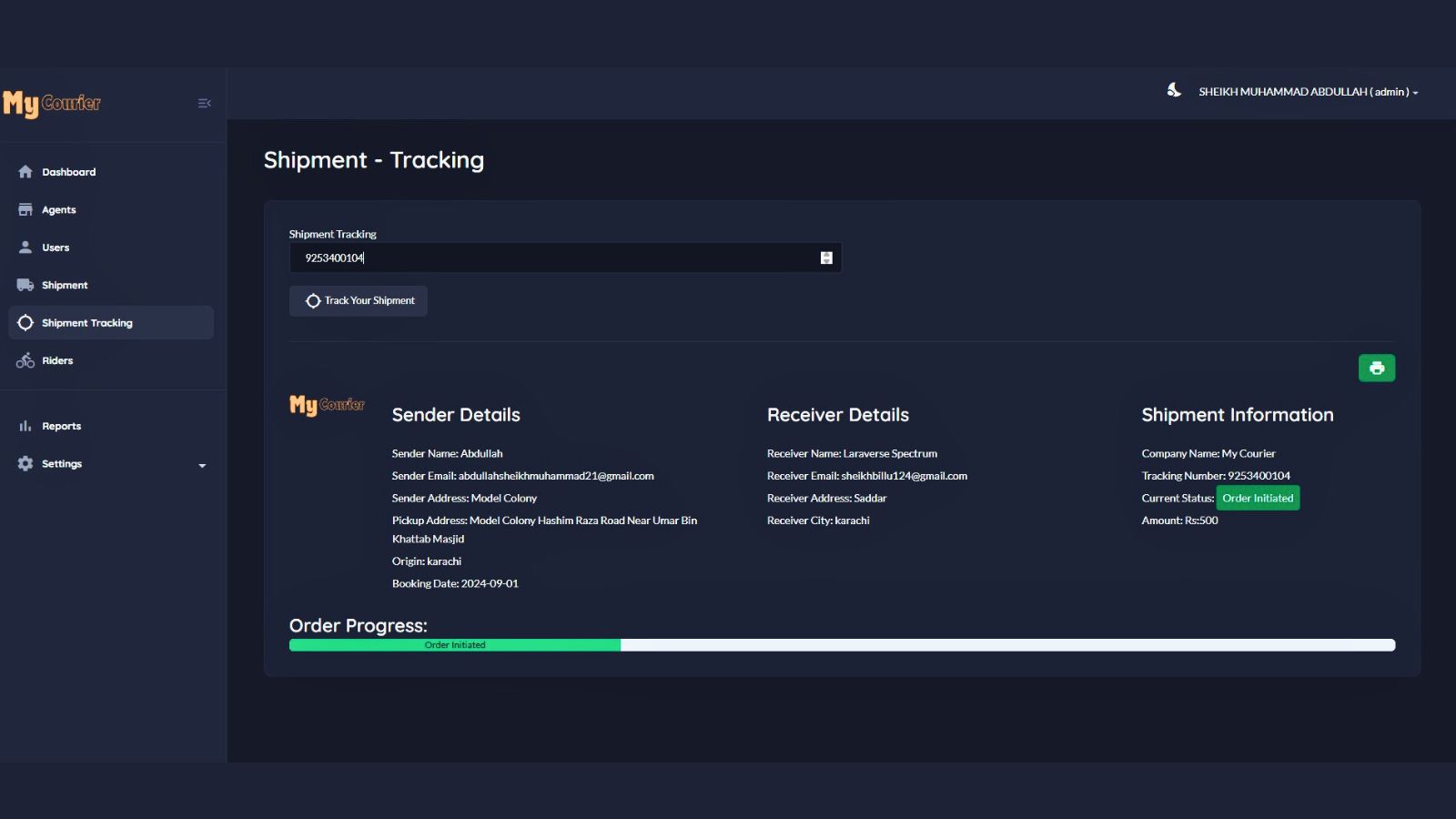Click the icon inside the tracking number field

coord(826,258)
